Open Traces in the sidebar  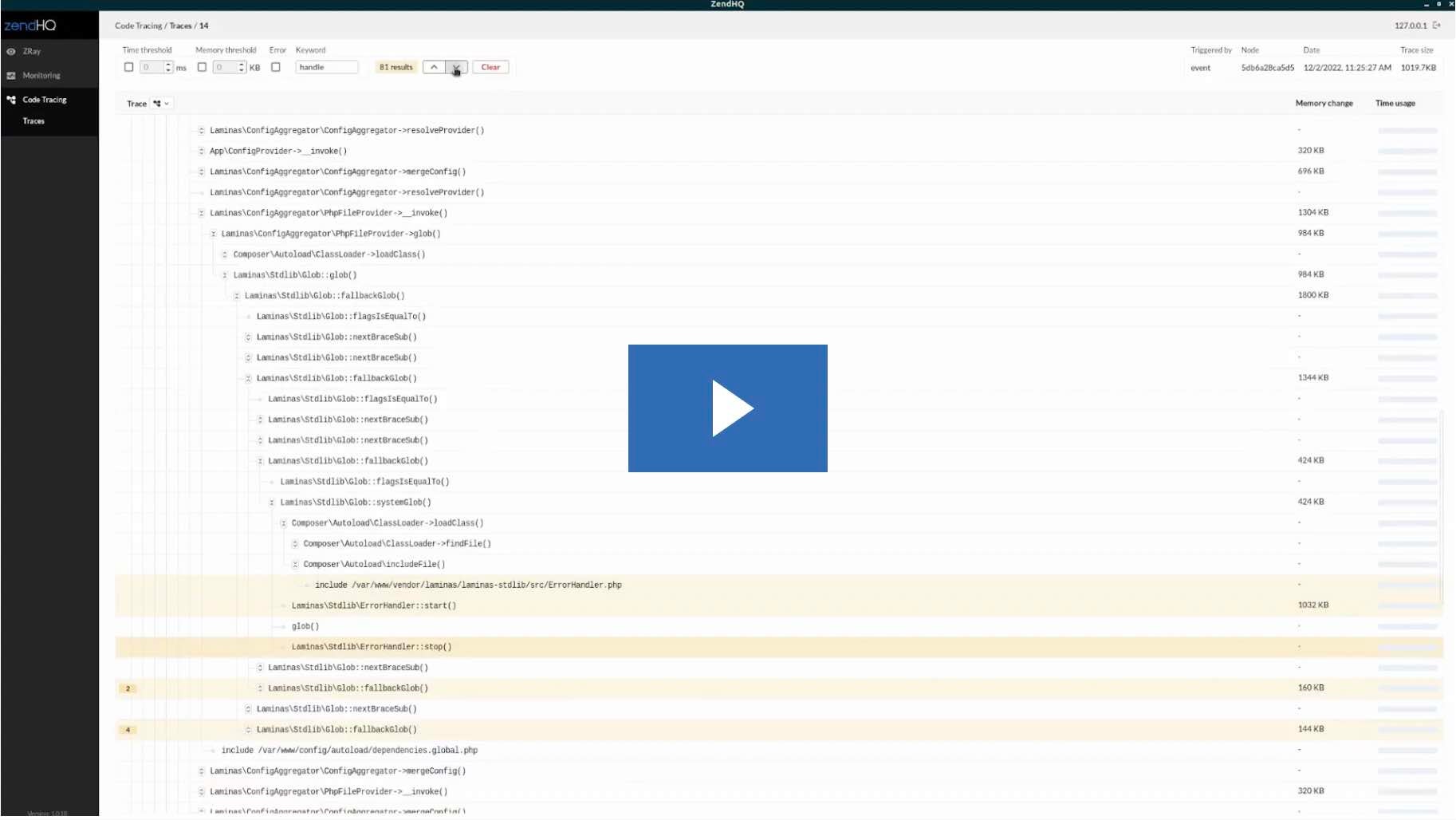click(33, 121)
